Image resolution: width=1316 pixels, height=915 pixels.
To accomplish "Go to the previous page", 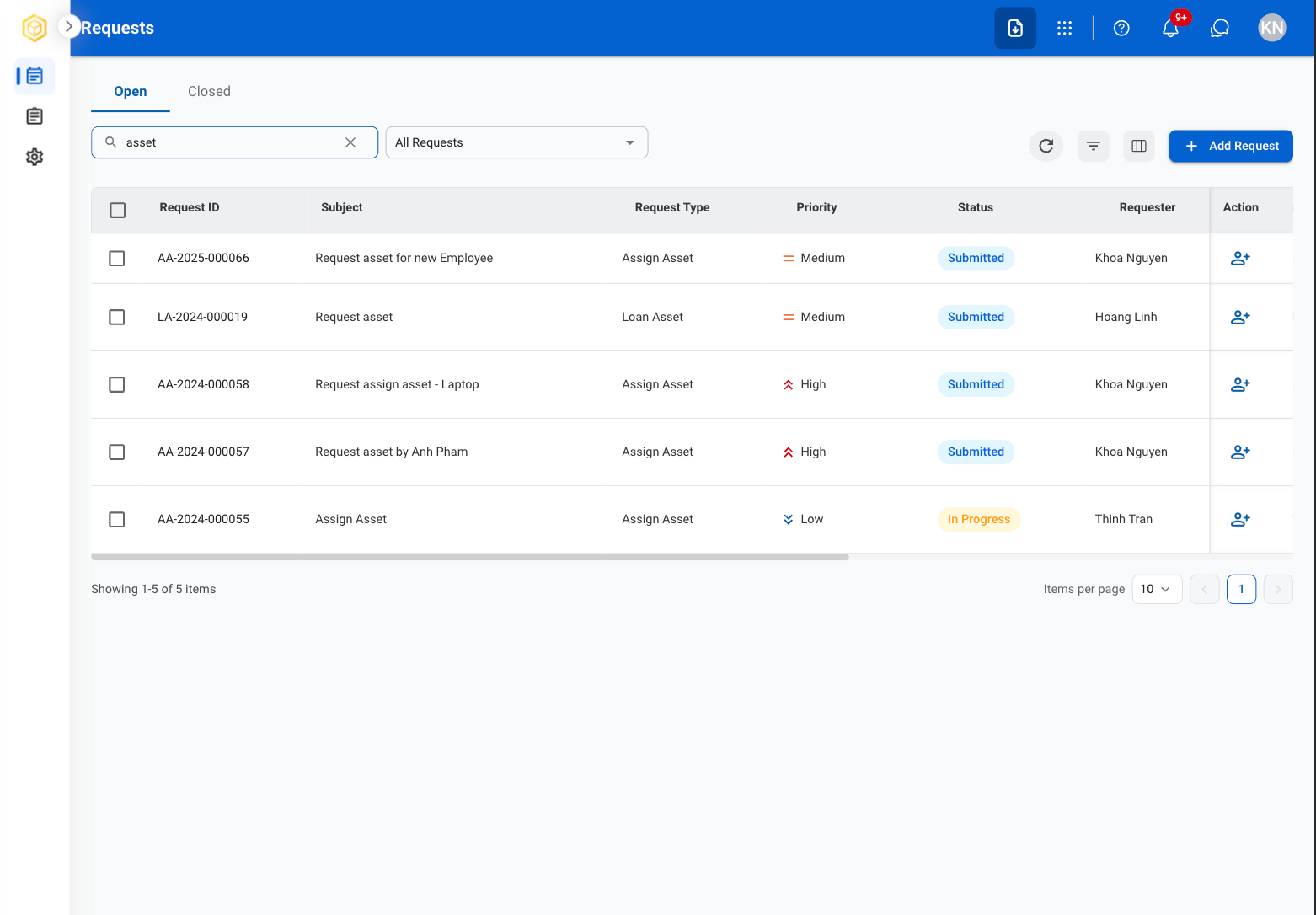I will coord(1205,589).
